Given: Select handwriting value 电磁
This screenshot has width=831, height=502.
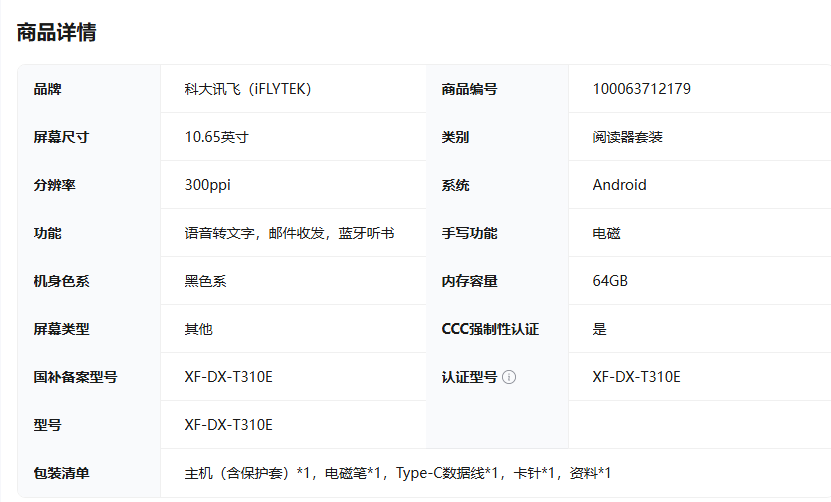Looking at the screenshot, I should tap(606, 233).
